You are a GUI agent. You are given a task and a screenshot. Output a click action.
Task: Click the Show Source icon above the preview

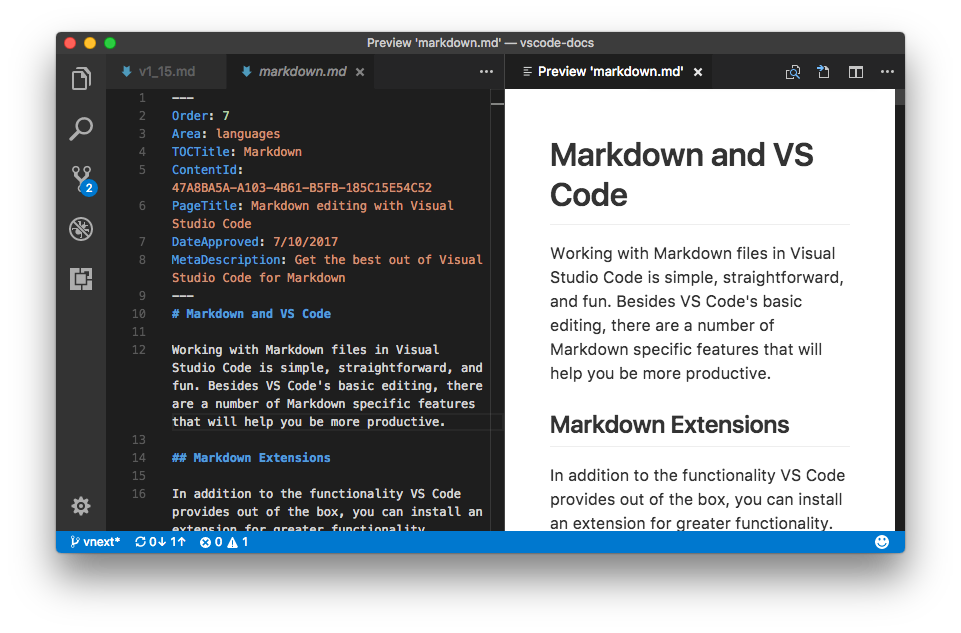(x=823, y=72)
